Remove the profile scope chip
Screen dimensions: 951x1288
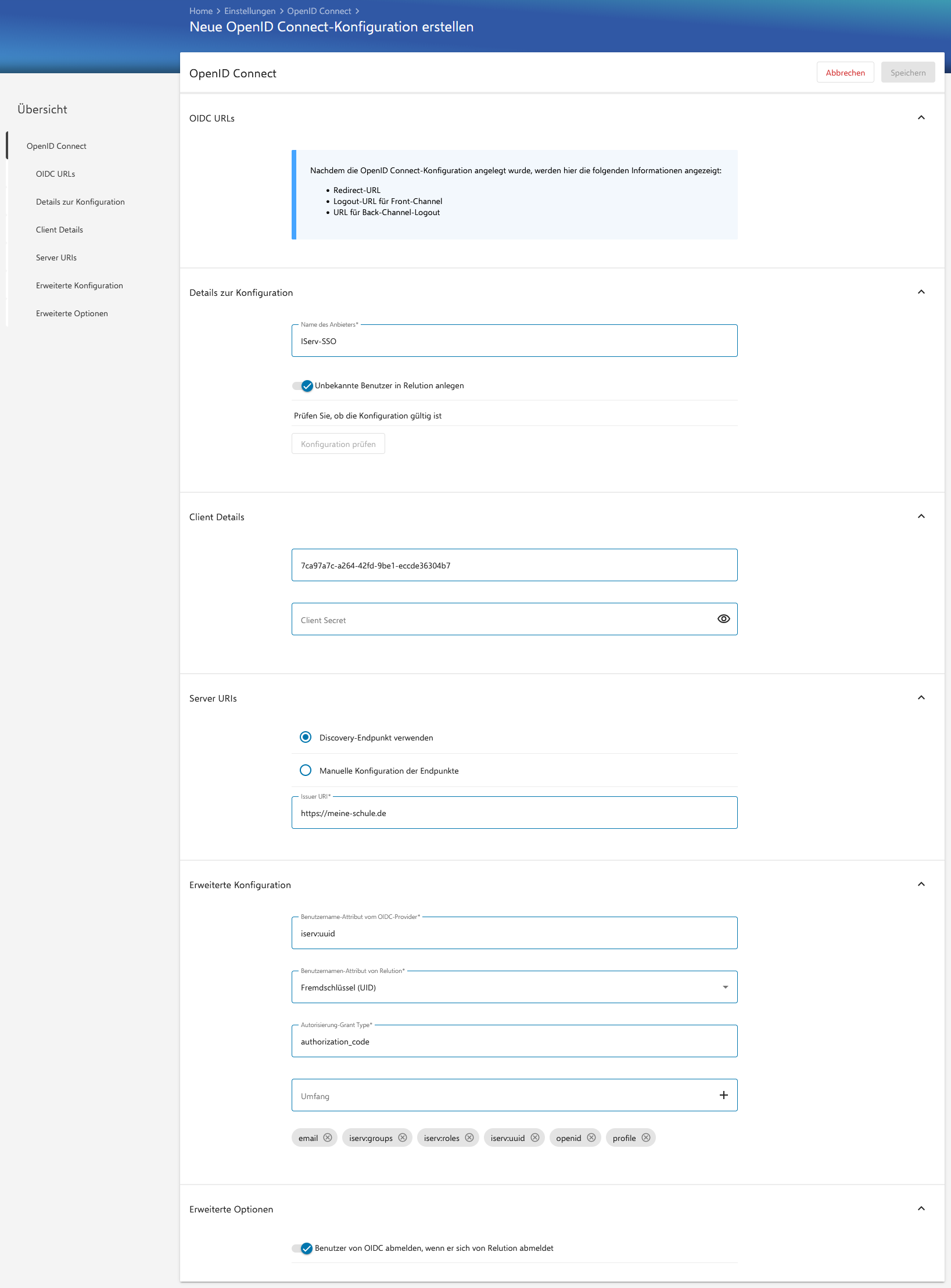(x=646, y=1137)
